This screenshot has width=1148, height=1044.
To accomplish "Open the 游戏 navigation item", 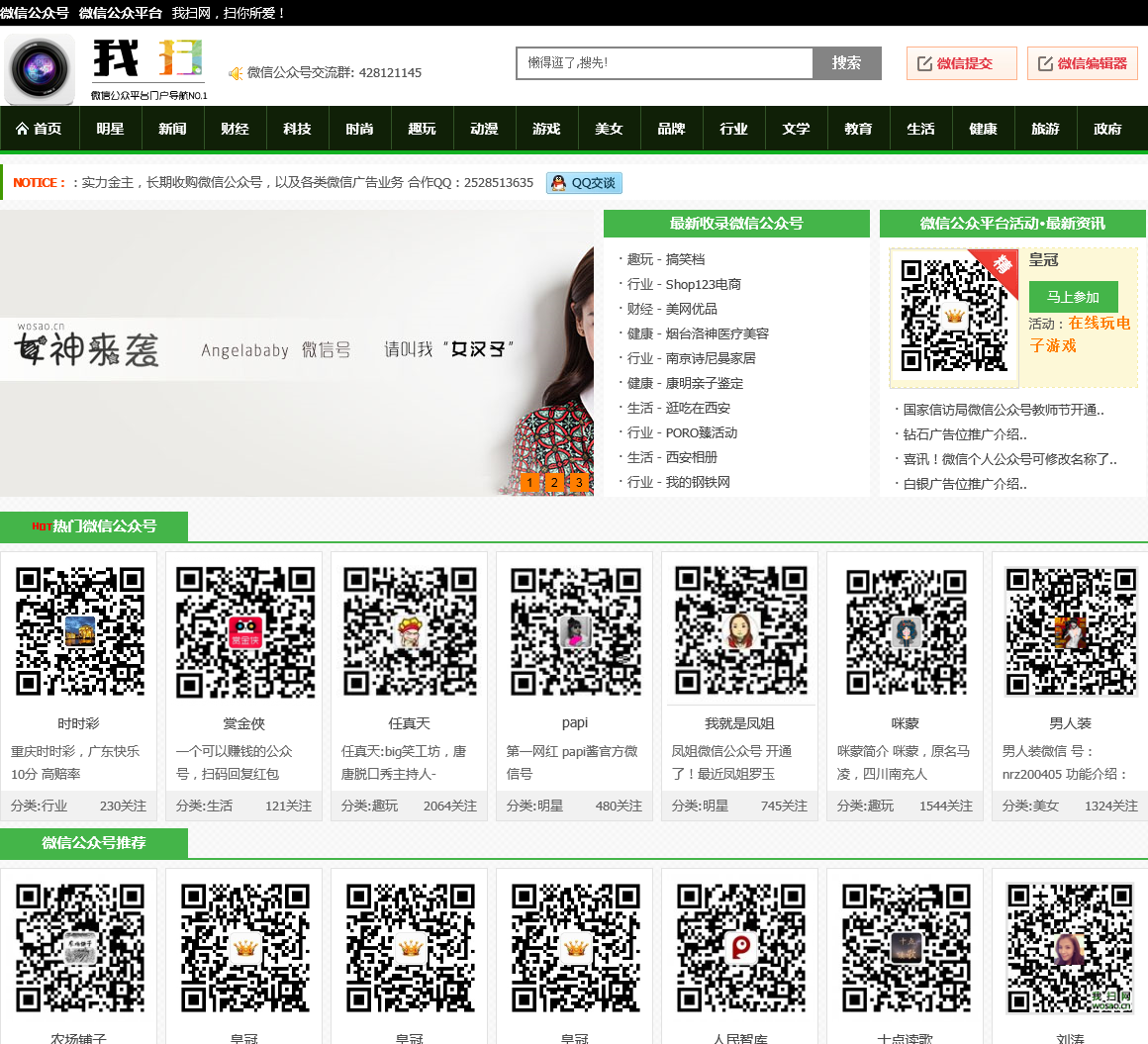I will pos(546,129).
